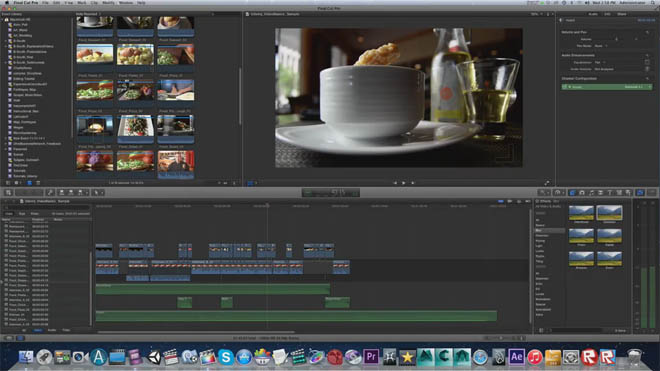This screenshot has height=371, width=660.
Task: Click Connect clip to primary storyline icon
Action: click(x=61, y=192)
